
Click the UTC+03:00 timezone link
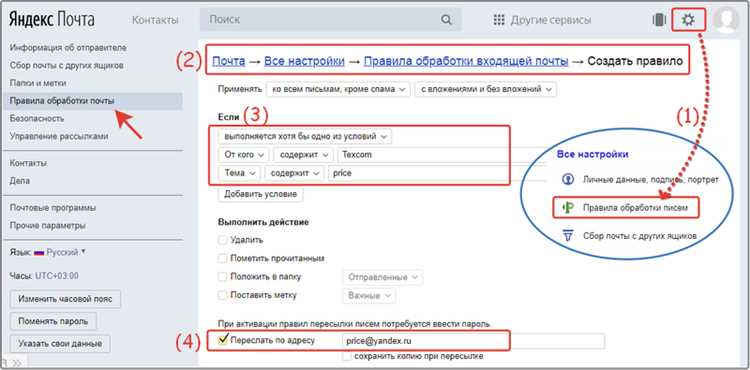(x=56, y=276)
